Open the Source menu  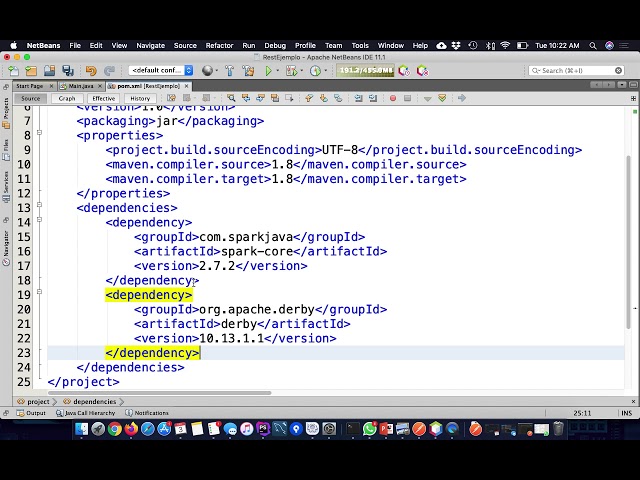click(x=185, y=45)
